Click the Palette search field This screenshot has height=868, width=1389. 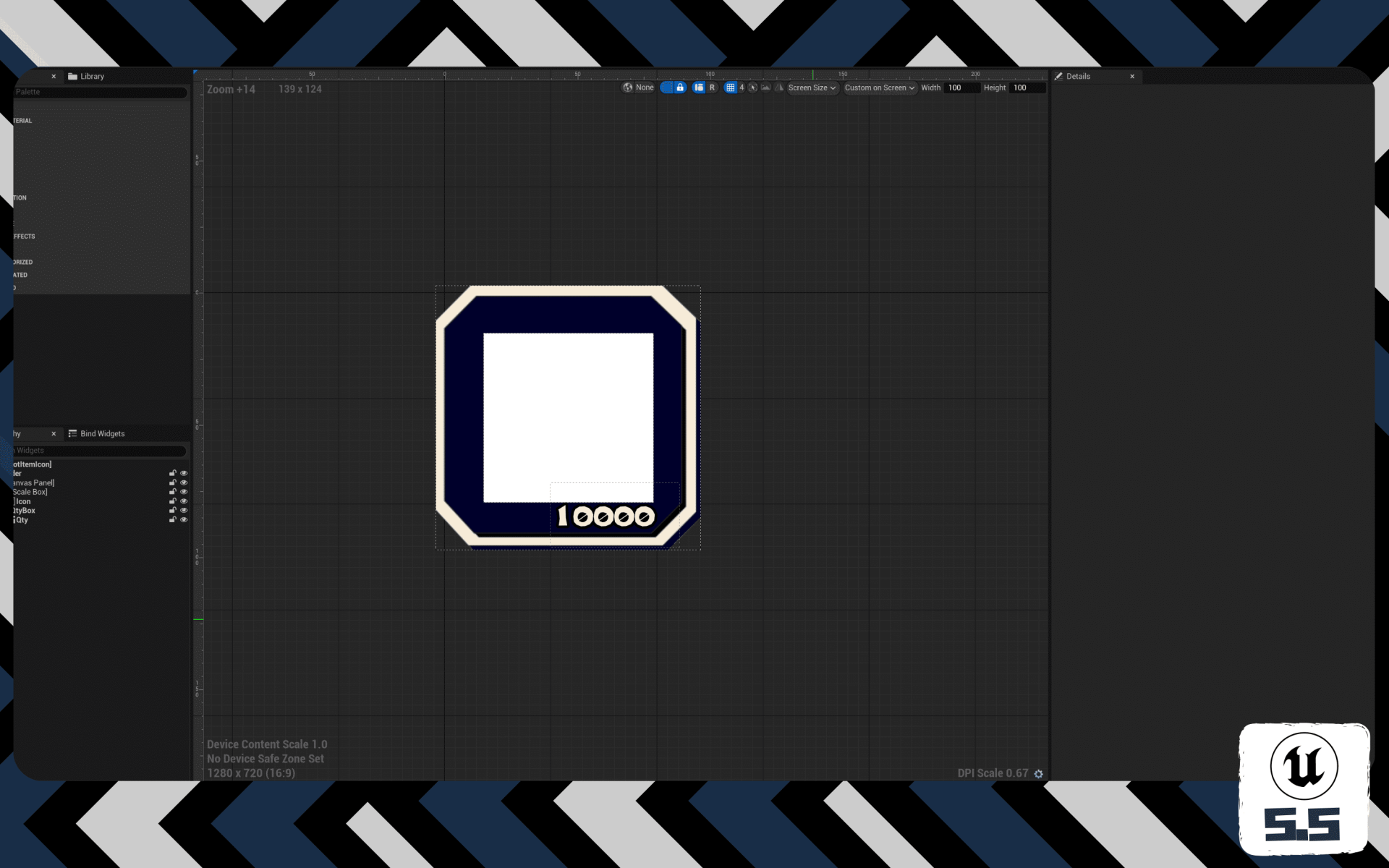(x=101, y=92)
